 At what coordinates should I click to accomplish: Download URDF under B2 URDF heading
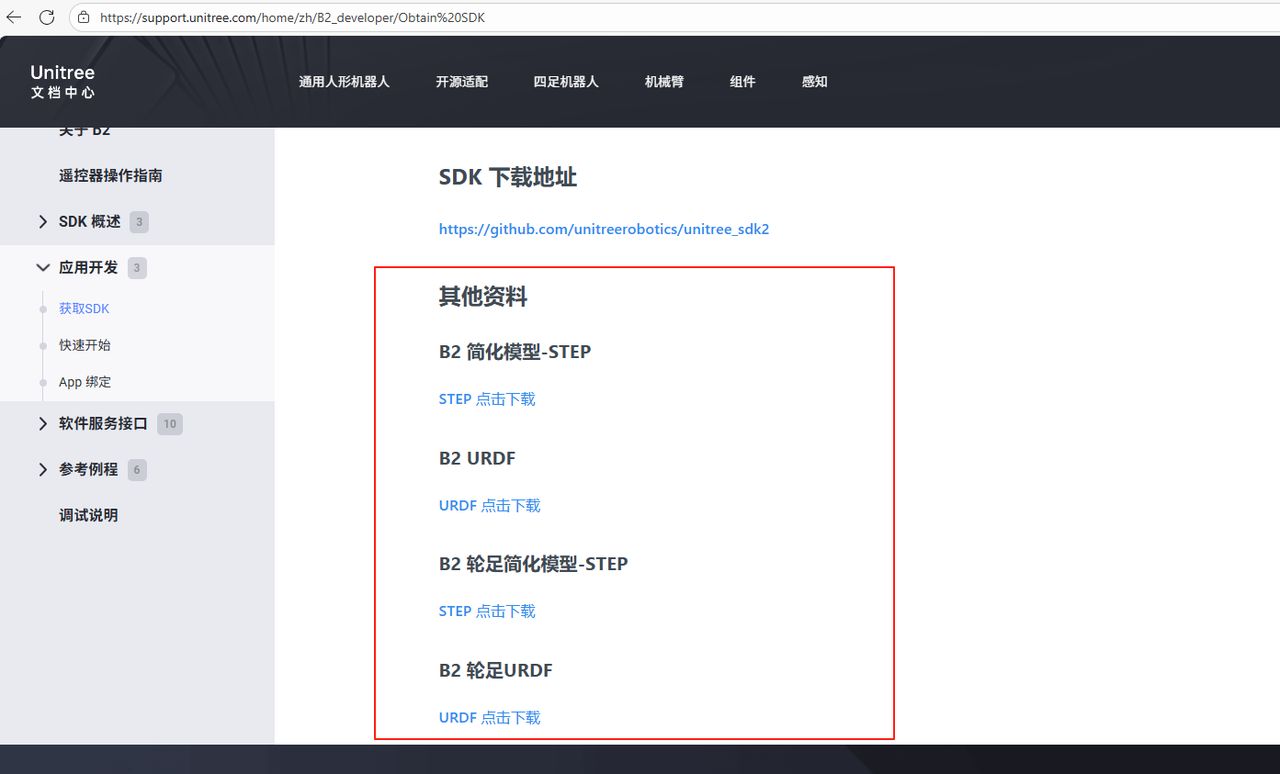tap(490, 506)
